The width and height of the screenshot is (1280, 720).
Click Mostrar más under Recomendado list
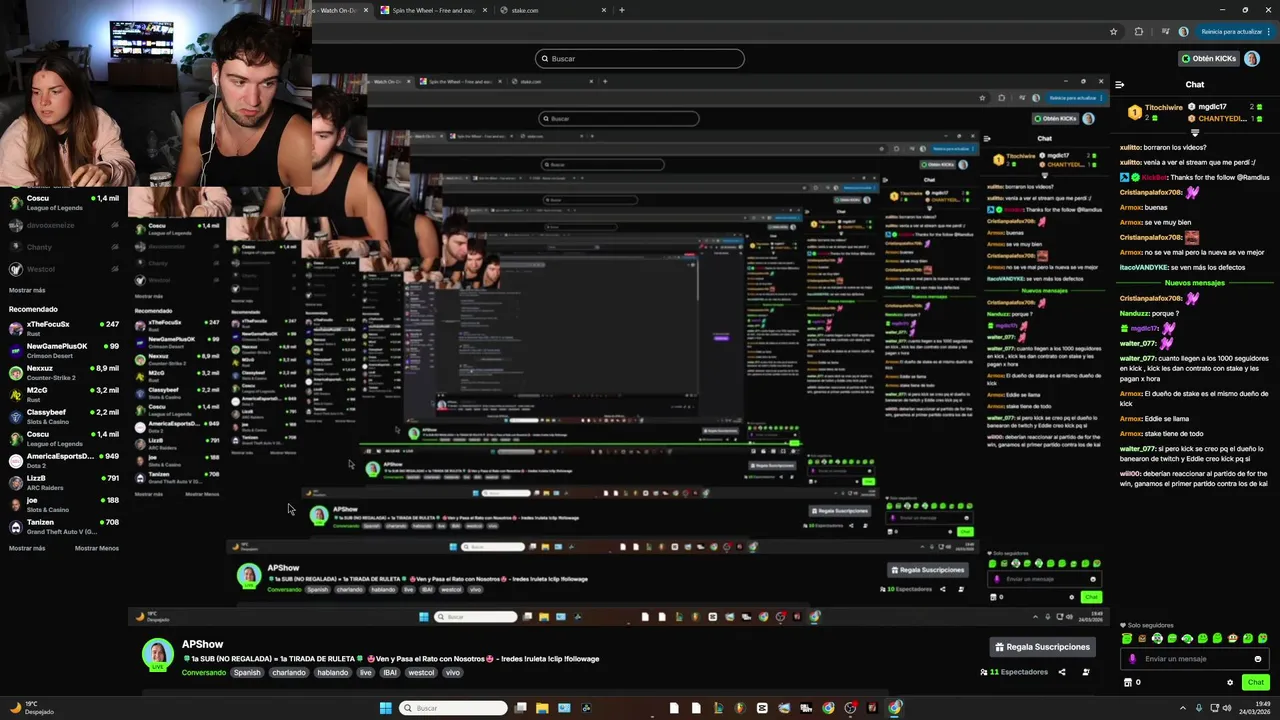pos(27,548)
